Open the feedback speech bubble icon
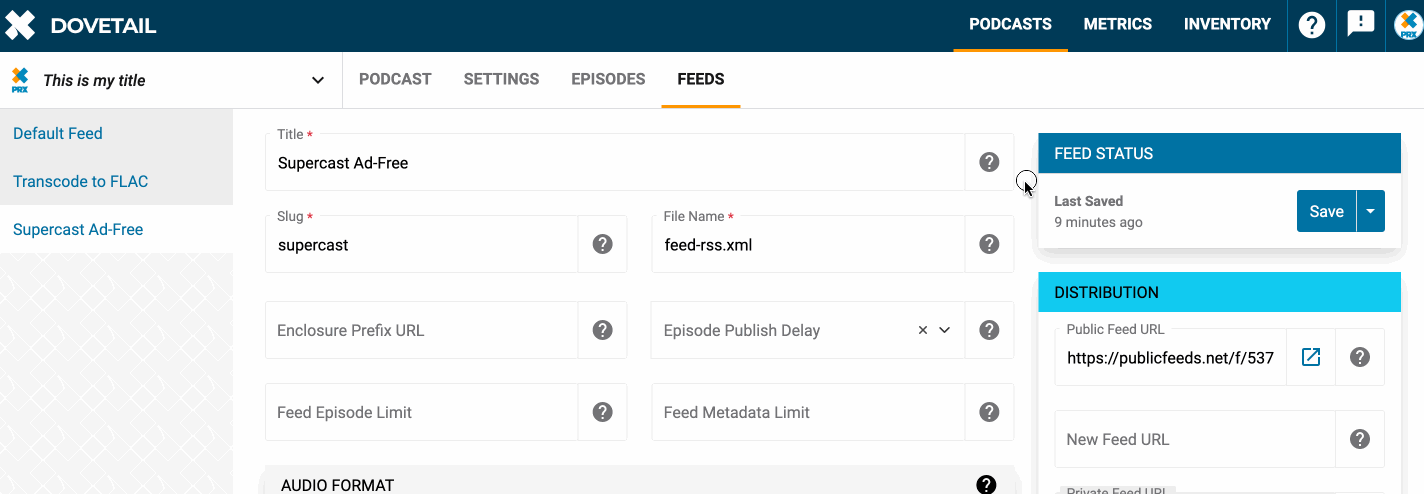Viewport: 1424px width, 494px height. tap(1361, 24)
